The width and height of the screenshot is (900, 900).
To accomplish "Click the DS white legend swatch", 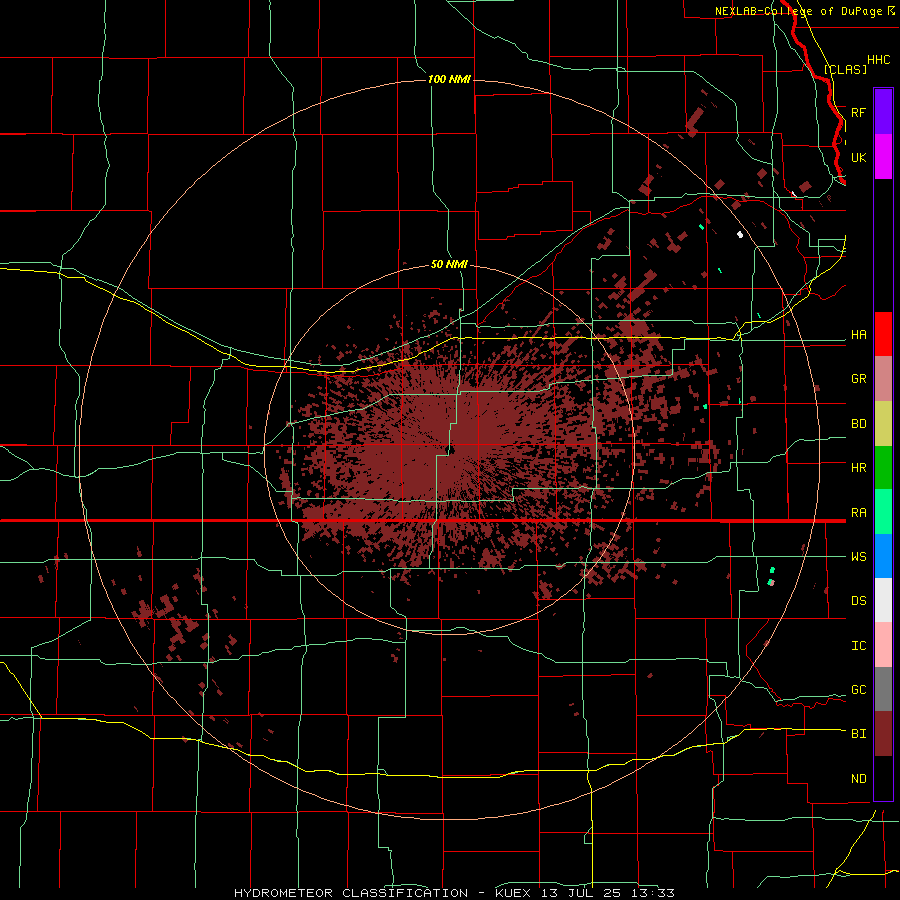I will point(883,600).
